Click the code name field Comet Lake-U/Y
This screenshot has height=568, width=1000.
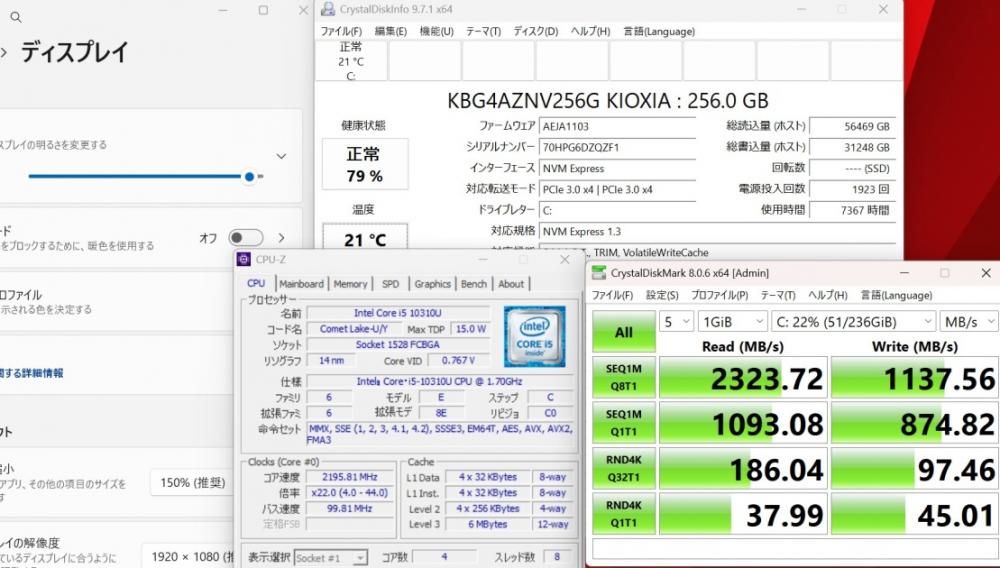click(x=354, y=329)
